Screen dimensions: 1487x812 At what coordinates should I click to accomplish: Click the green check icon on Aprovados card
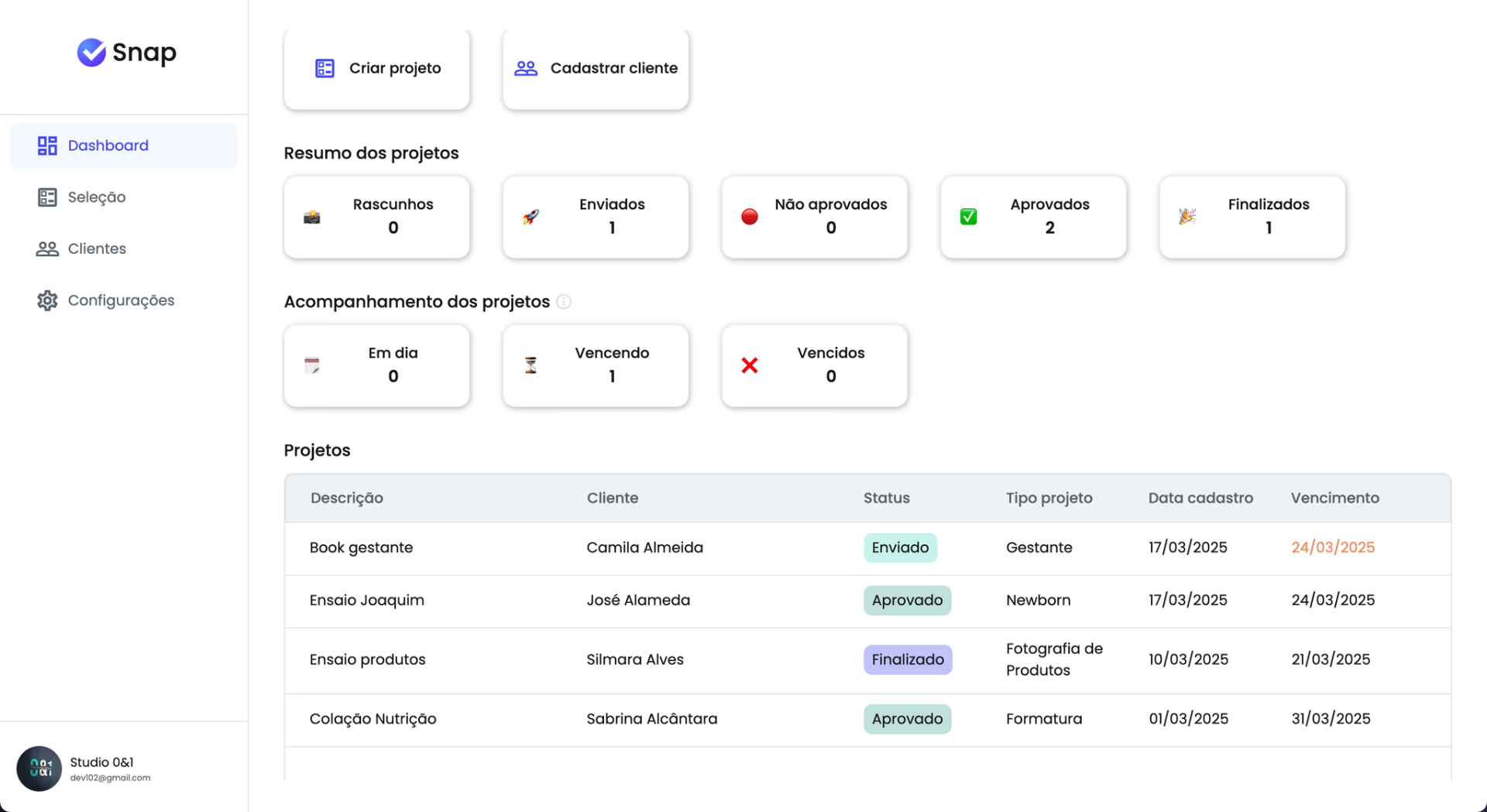(968, 217)
